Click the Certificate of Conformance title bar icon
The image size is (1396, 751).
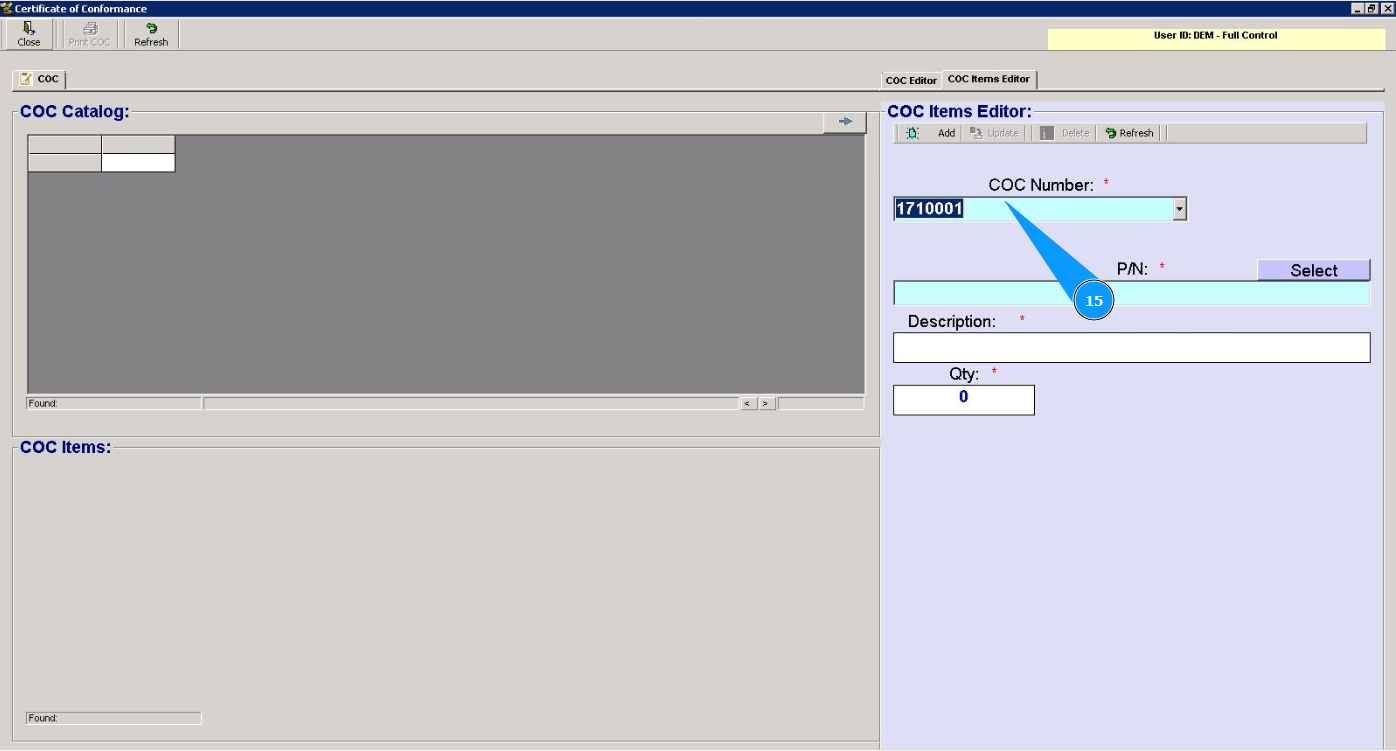7,8
